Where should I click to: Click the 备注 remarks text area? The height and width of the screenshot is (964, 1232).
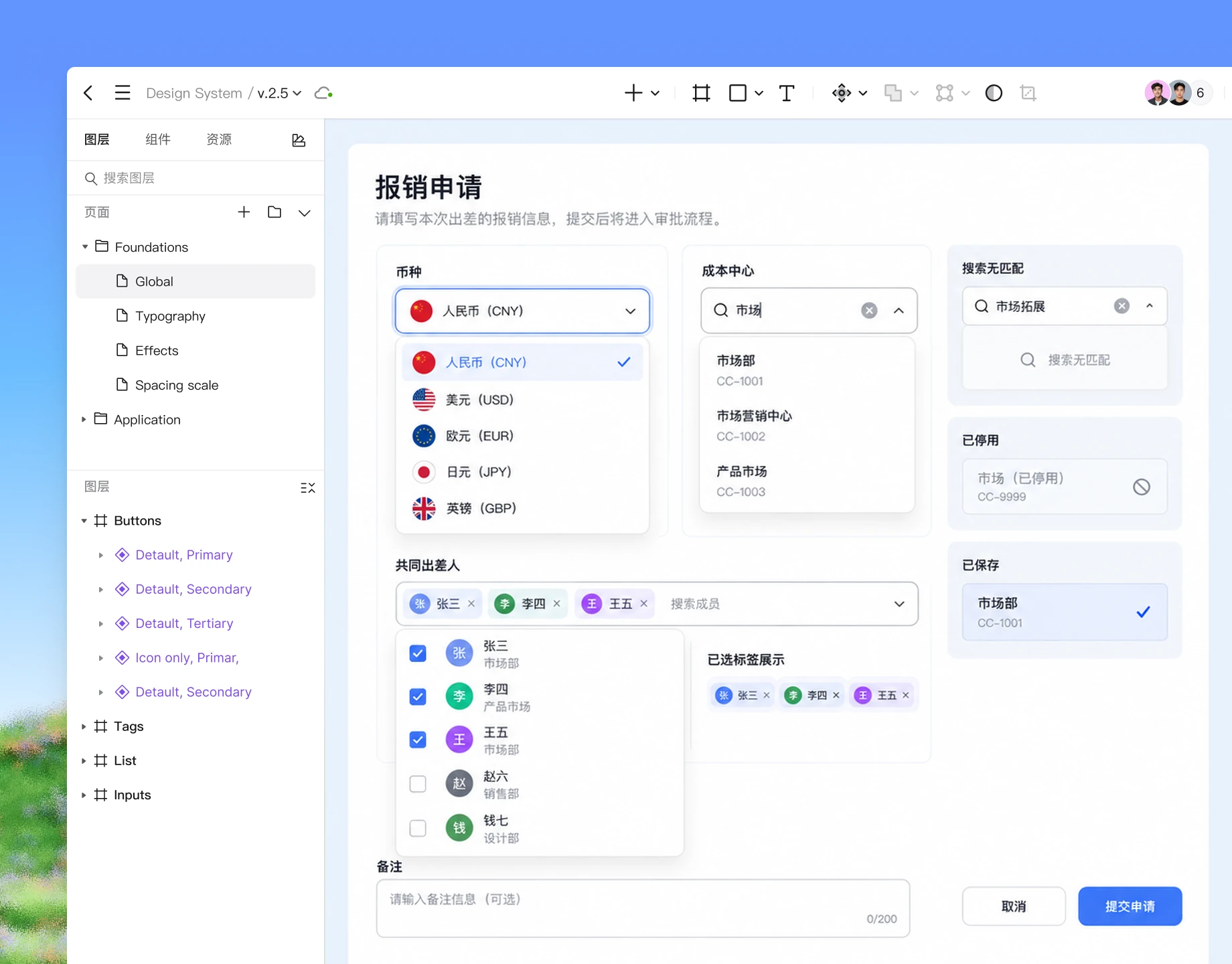(x=643, y=908)
